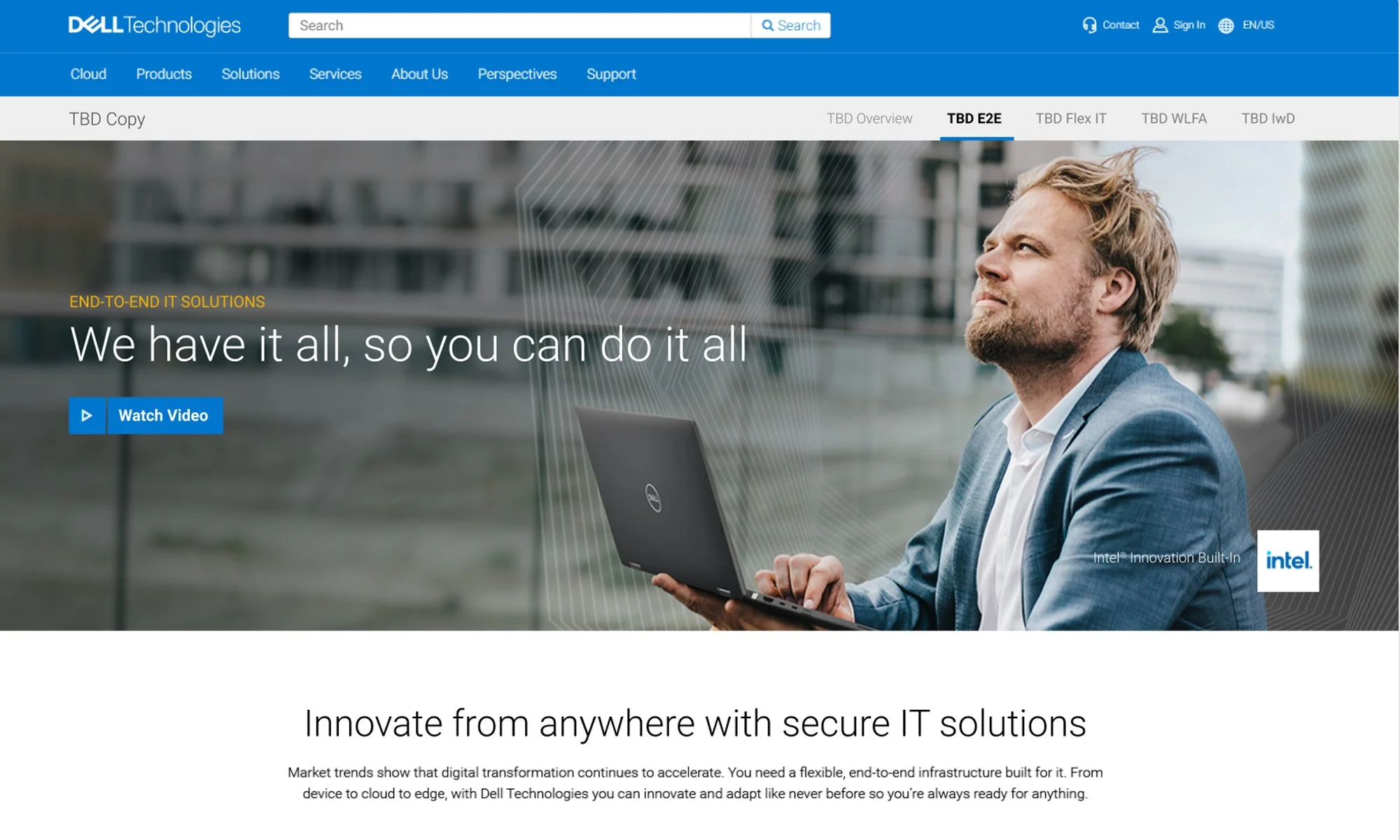Open the Cloud menu
Viewport: 1400px width, 840px height.
click(x=88, y=74)
